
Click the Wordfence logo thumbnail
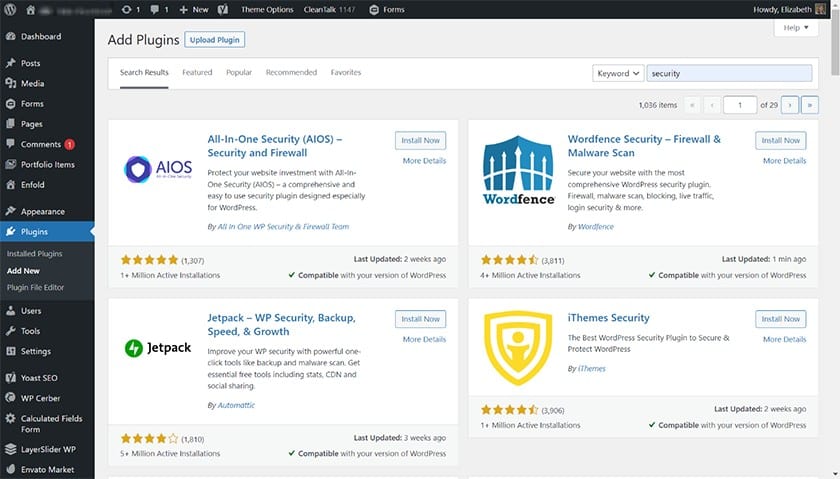coord(519,170)
